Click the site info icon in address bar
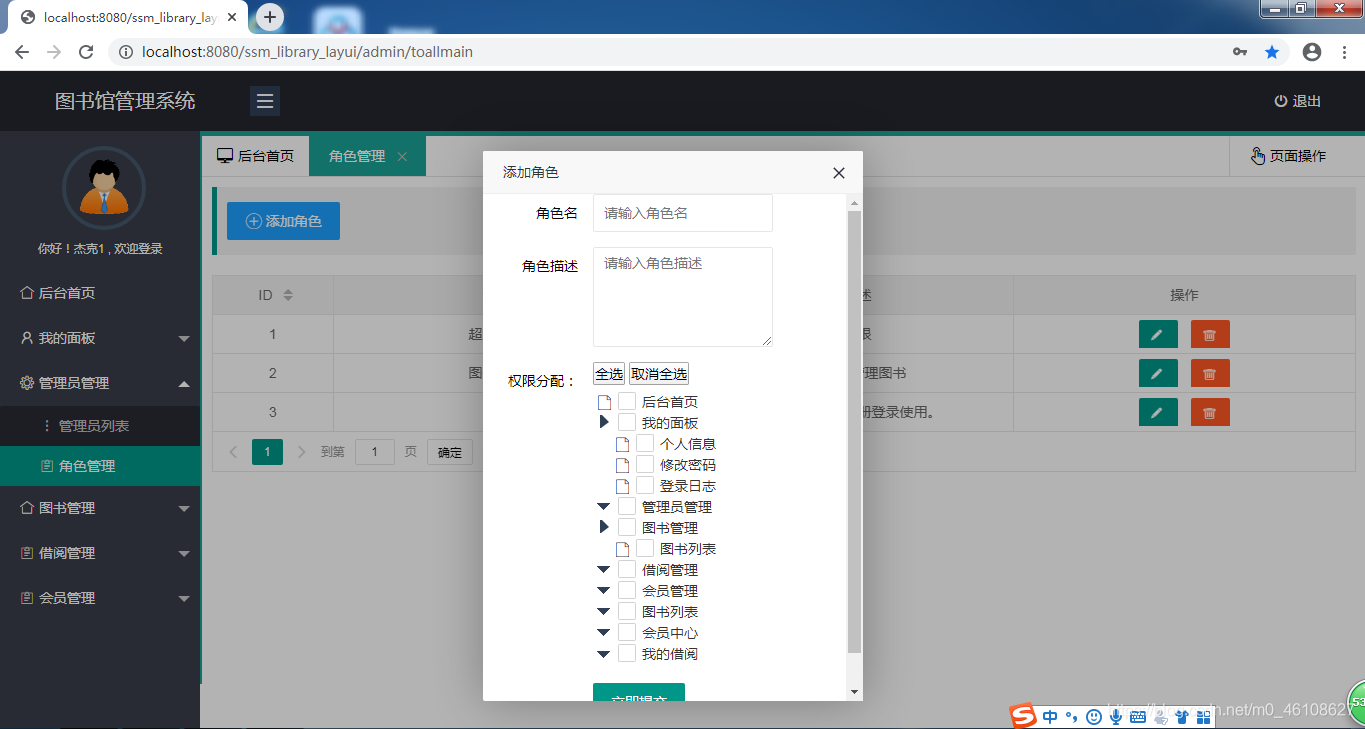This screenshot has width=1365, height=729. point(126,52)
